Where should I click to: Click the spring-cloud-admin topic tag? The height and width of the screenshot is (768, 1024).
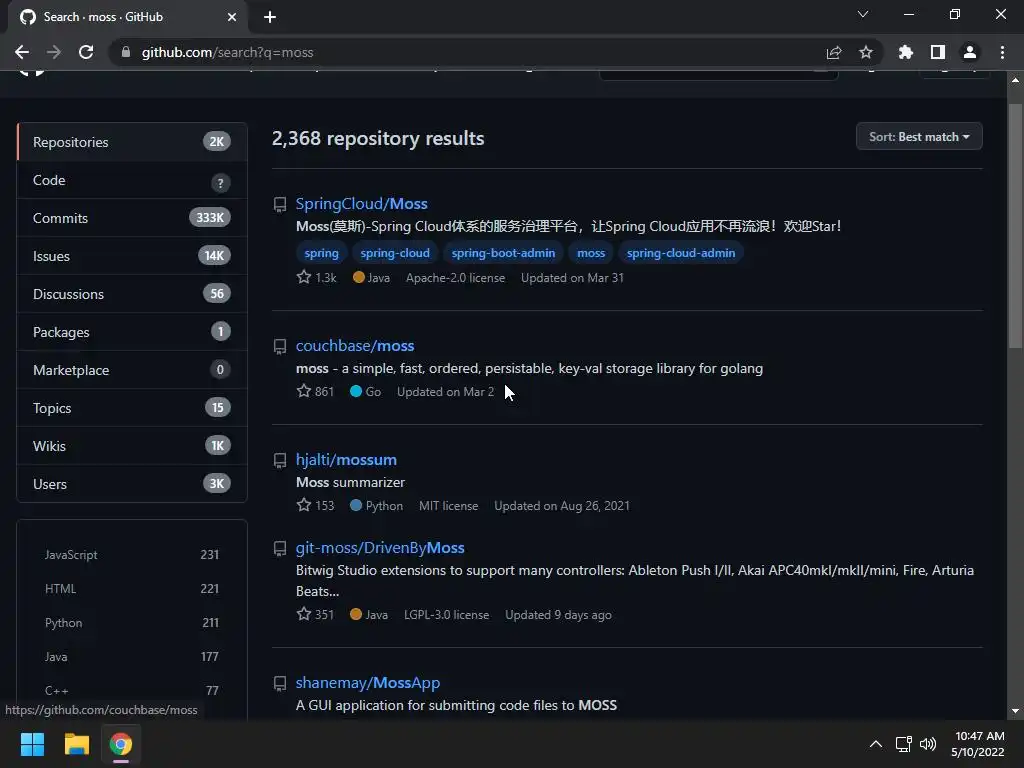(x=680, y=253)
